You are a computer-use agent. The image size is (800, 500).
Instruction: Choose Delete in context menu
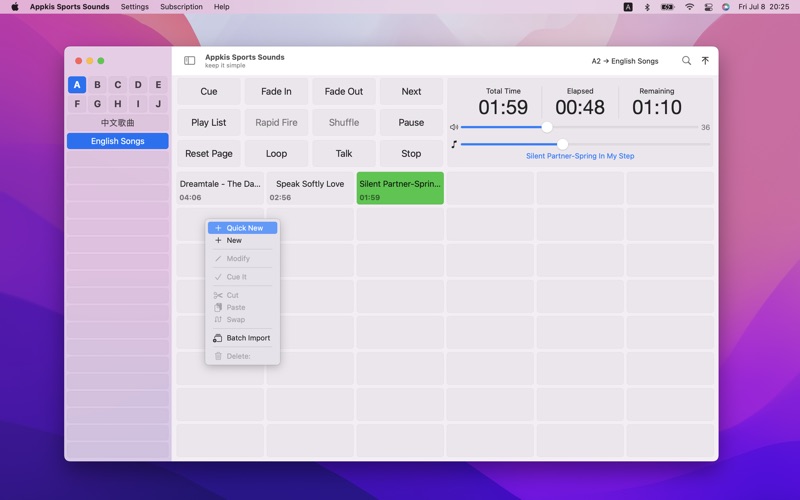click(242, 356)
